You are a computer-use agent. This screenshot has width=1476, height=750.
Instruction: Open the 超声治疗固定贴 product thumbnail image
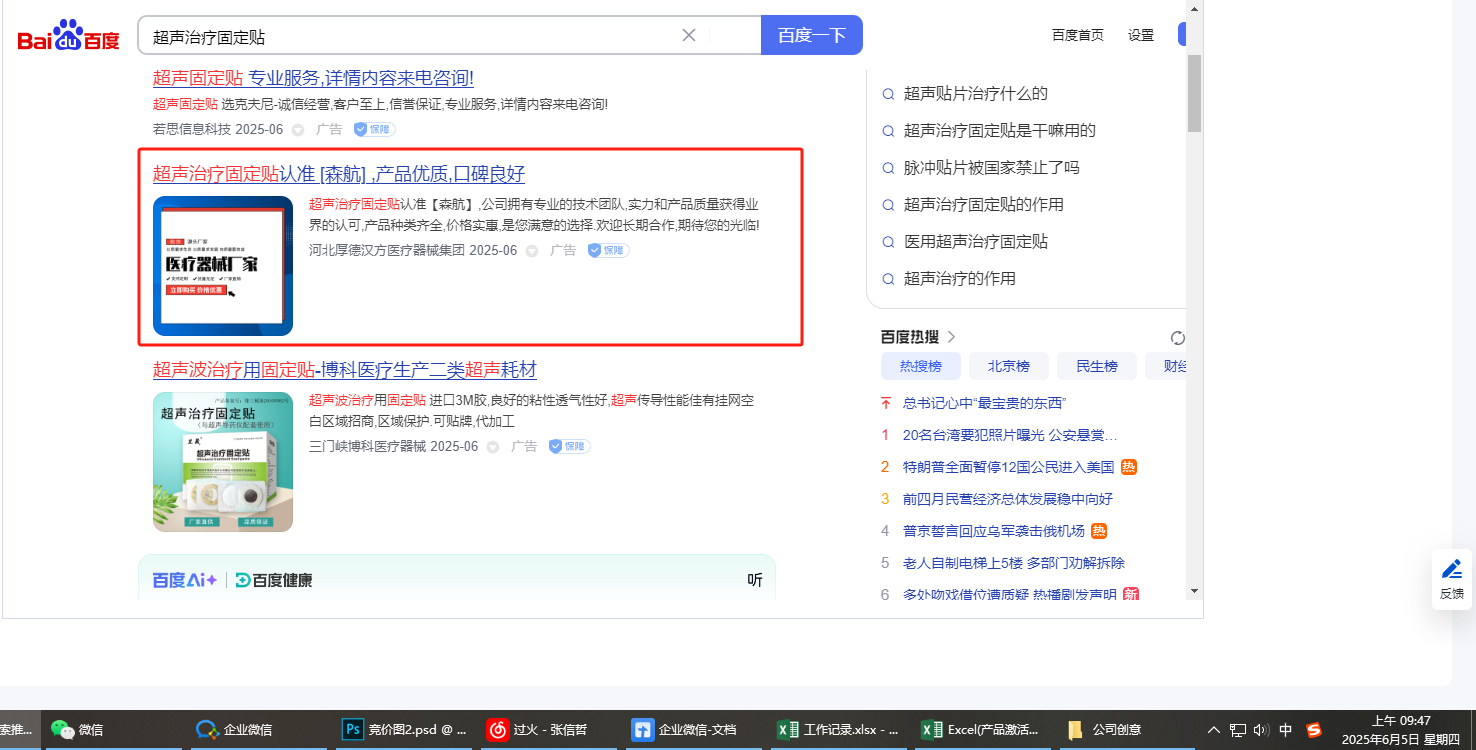click(x=223, y=462)
